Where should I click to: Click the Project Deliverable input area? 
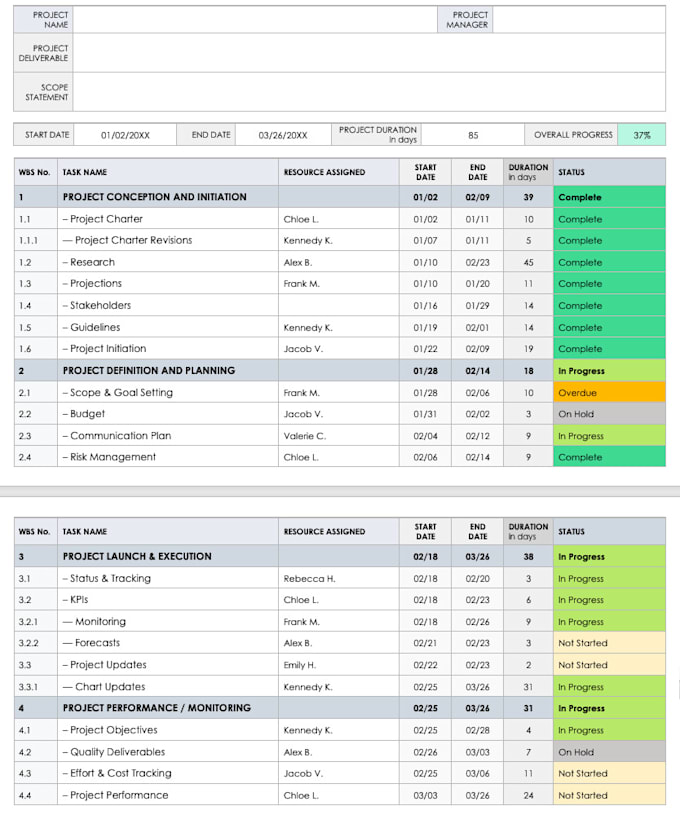pyautogui.click(x=369, y=53)
